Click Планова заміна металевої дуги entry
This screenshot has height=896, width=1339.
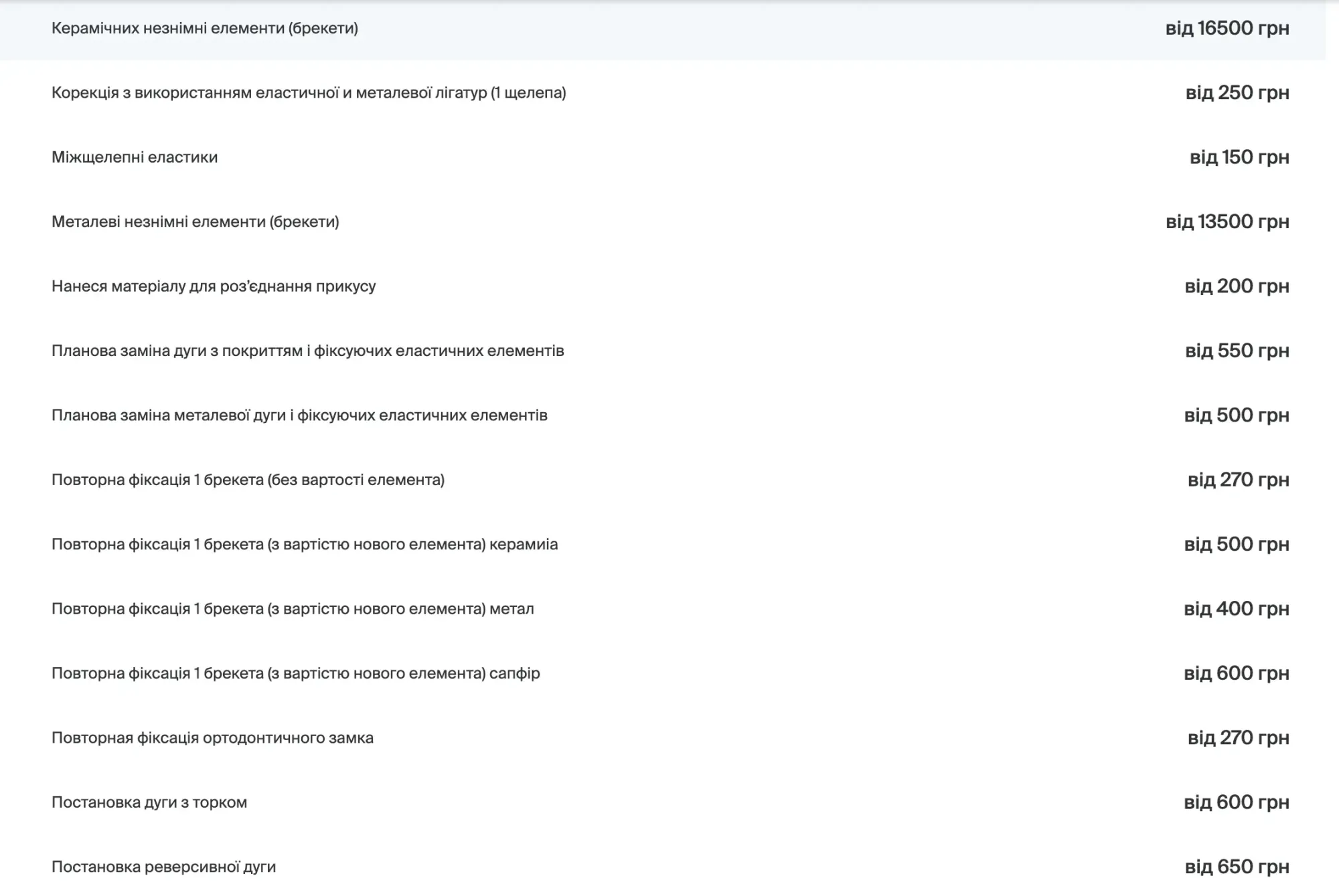[x=299, y=416]
